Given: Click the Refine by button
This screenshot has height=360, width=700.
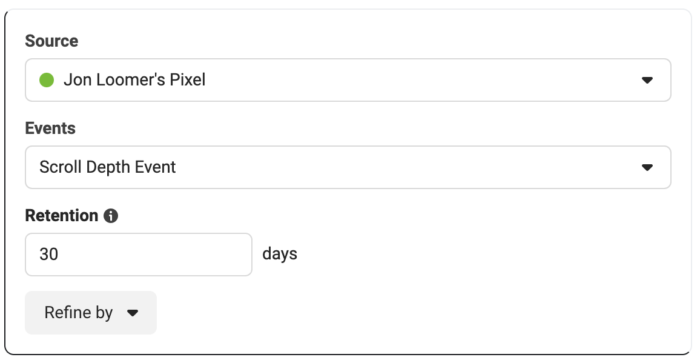Looking at the screenshot, I should pyautogui.click(x=91, y=313).
